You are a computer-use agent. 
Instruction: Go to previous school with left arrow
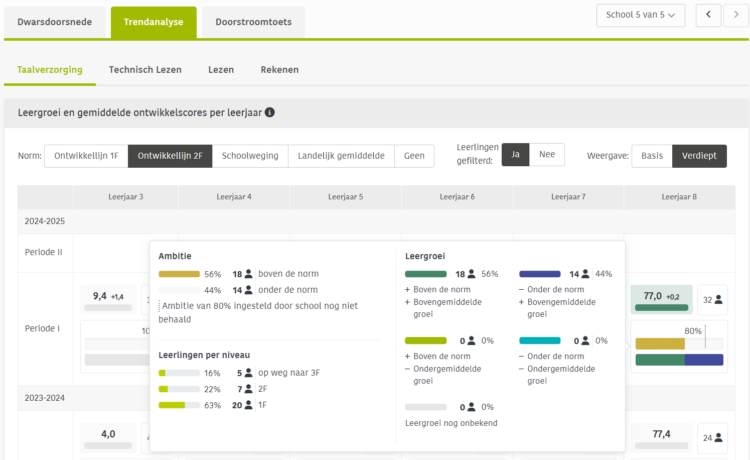click(709, 15)
